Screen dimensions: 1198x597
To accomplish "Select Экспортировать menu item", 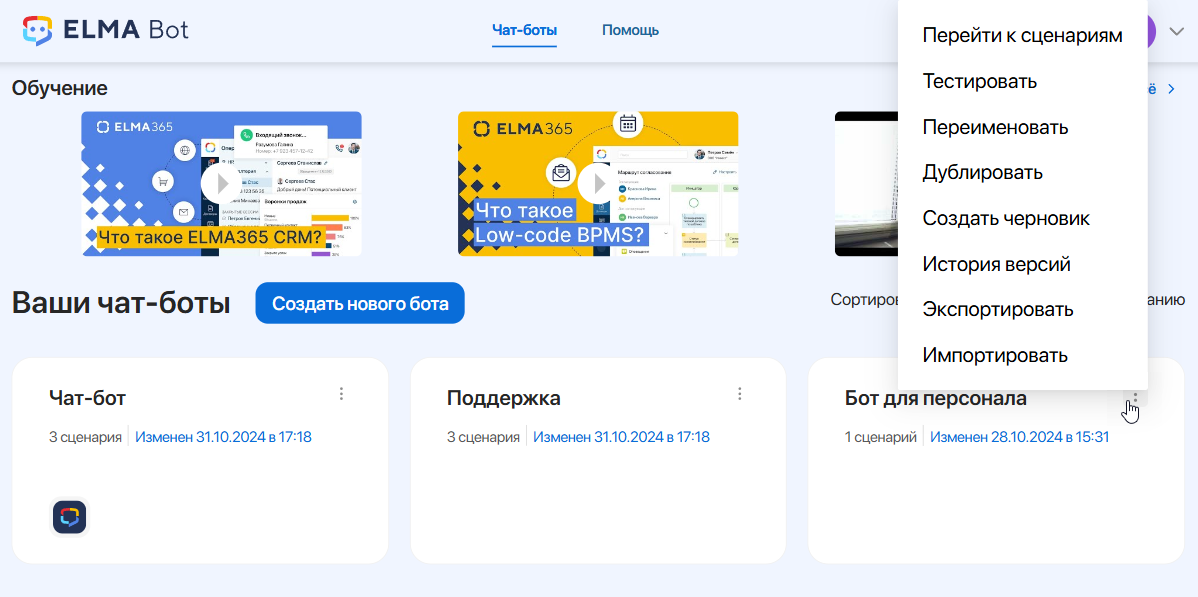I will [x=997, y=310].
